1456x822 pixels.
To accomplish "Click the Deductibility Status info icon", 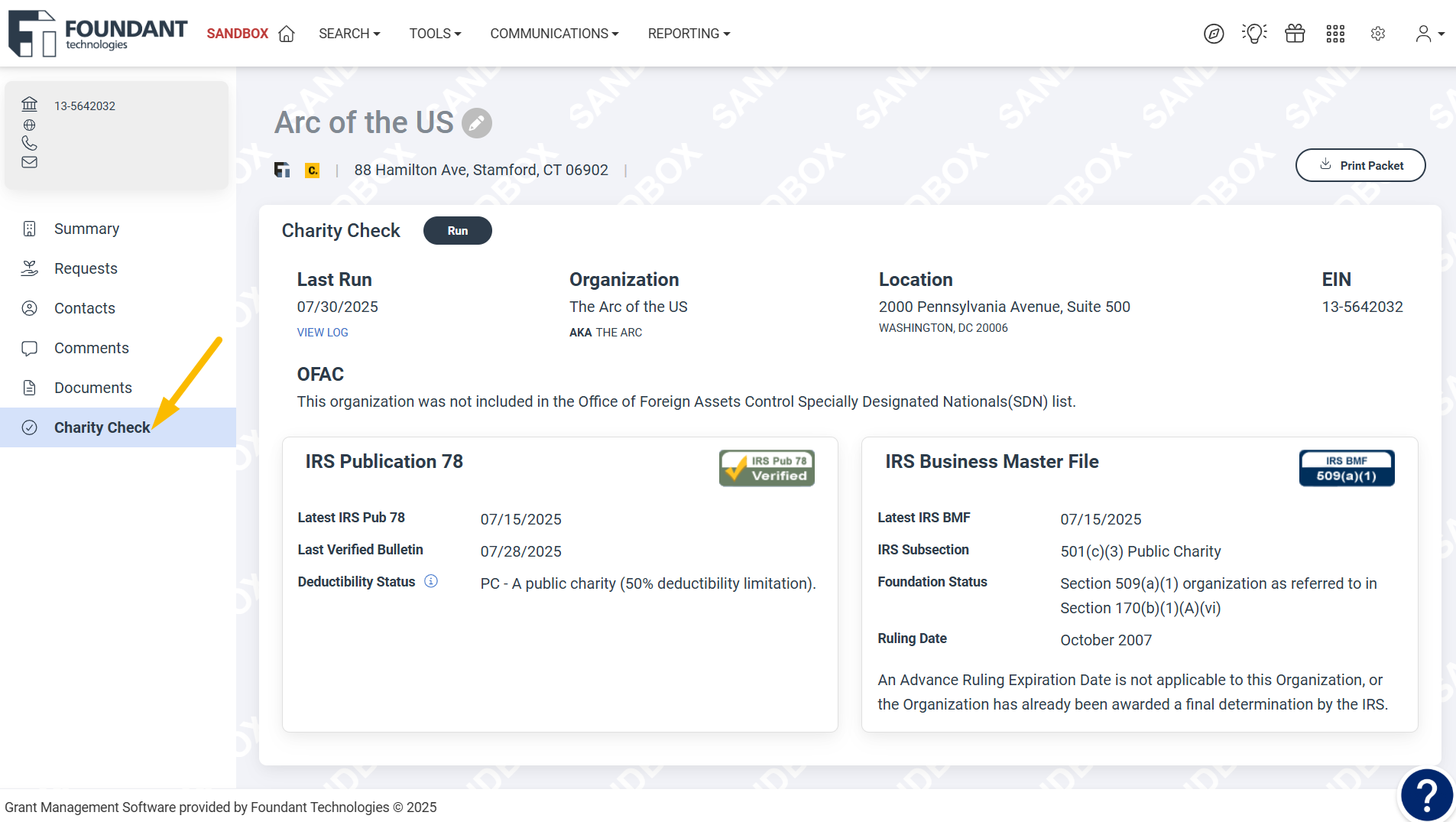I will click(x=431, y=581).
